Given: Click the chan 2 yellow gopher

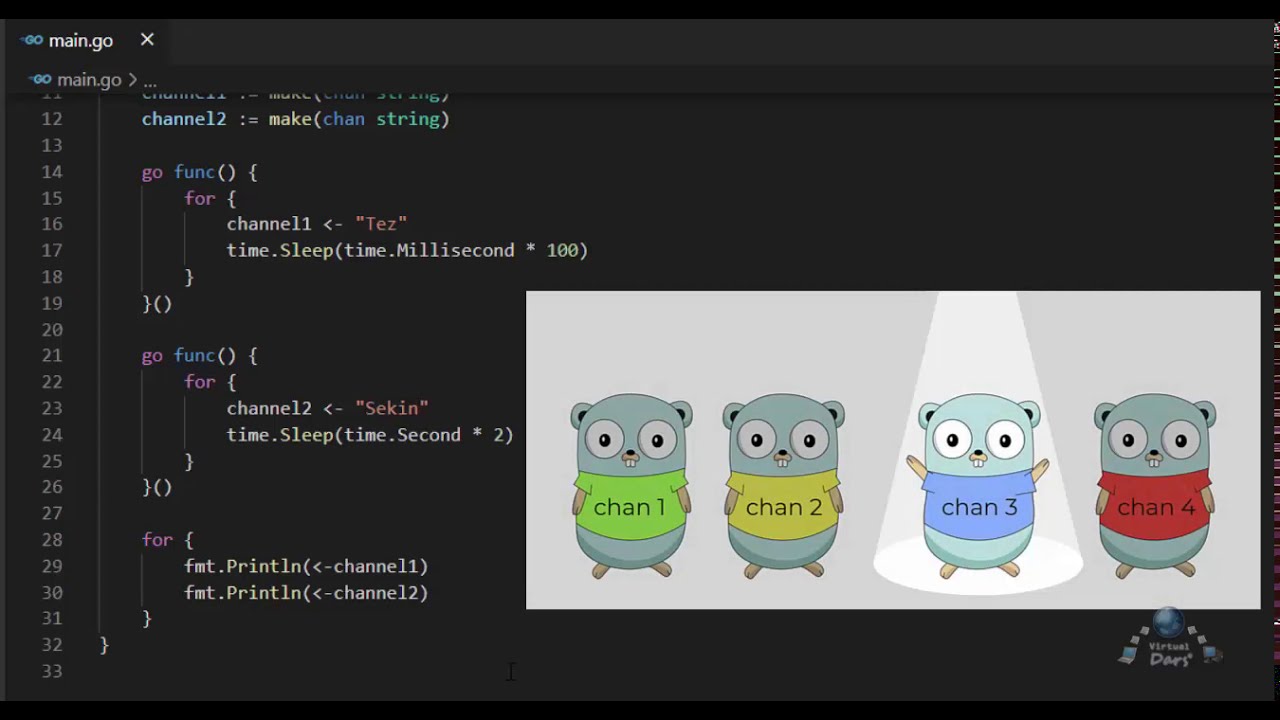Looking at the screenshot, I should tap(783, 485).
